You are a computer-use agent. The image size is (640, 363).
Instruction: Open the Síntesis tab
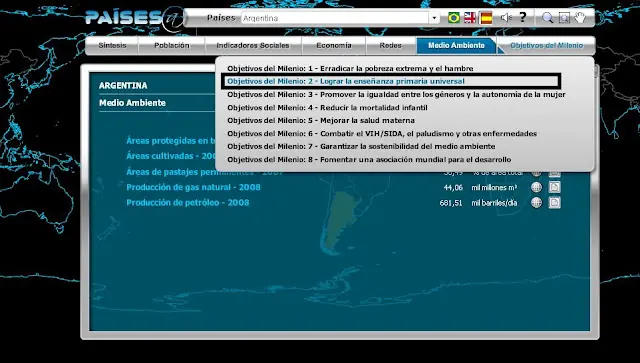click(x=112, y=45)
